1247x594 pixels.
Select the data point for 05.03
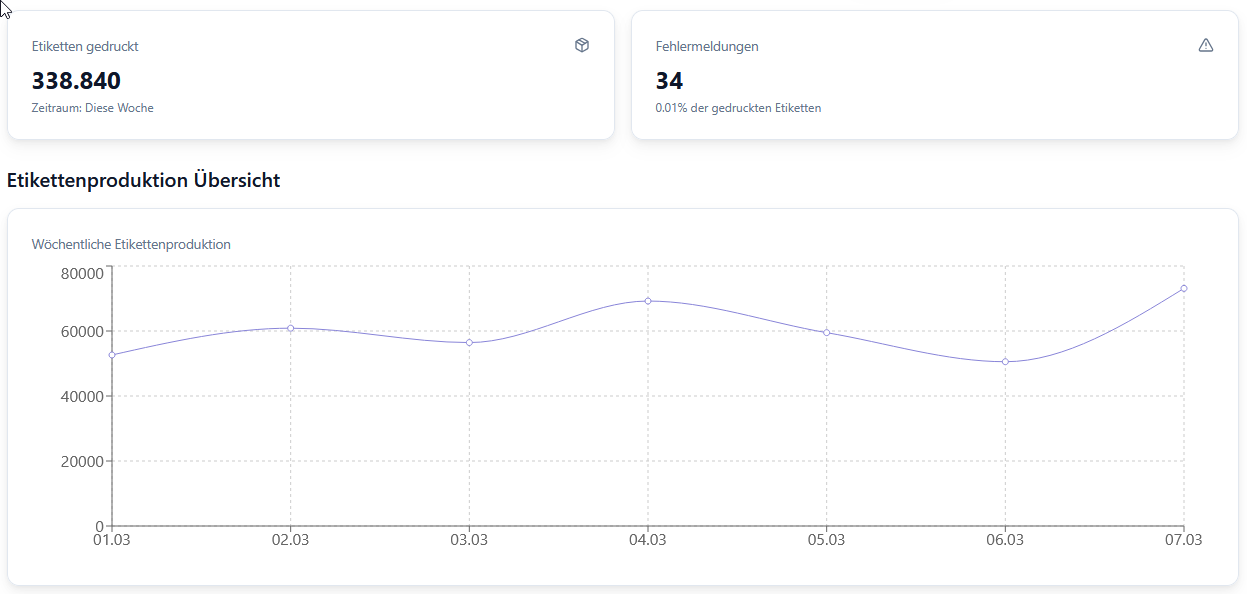tap(826, 332)
